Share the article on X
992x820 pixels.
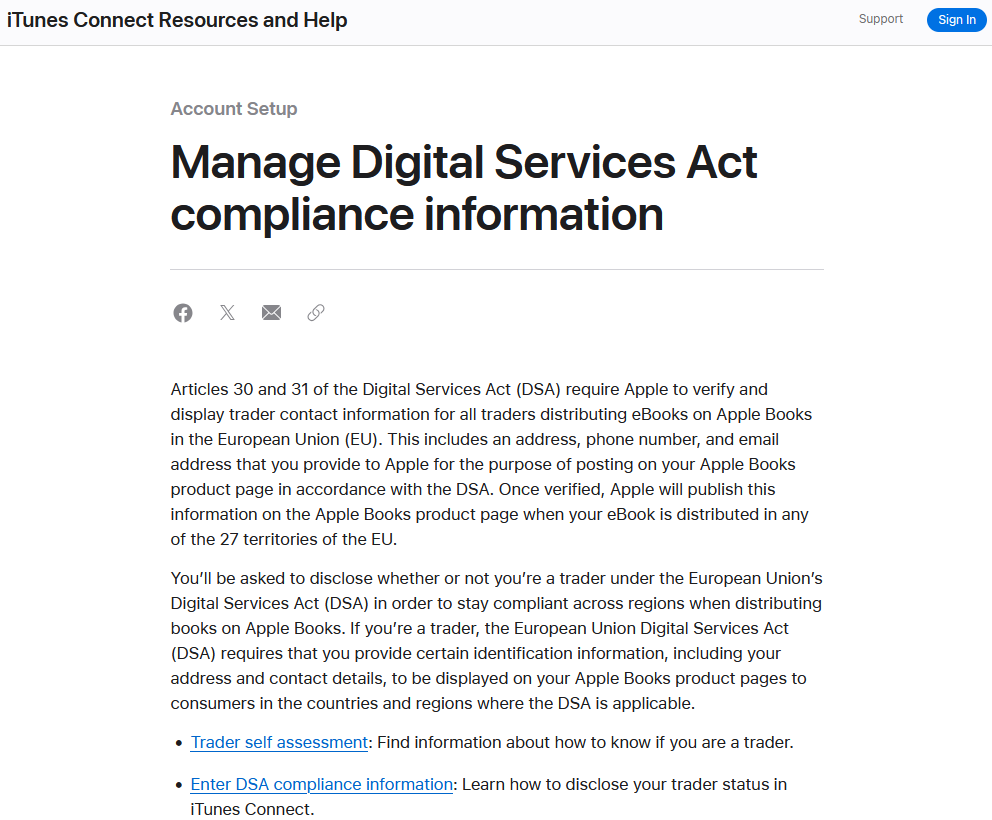click(227, 313)
